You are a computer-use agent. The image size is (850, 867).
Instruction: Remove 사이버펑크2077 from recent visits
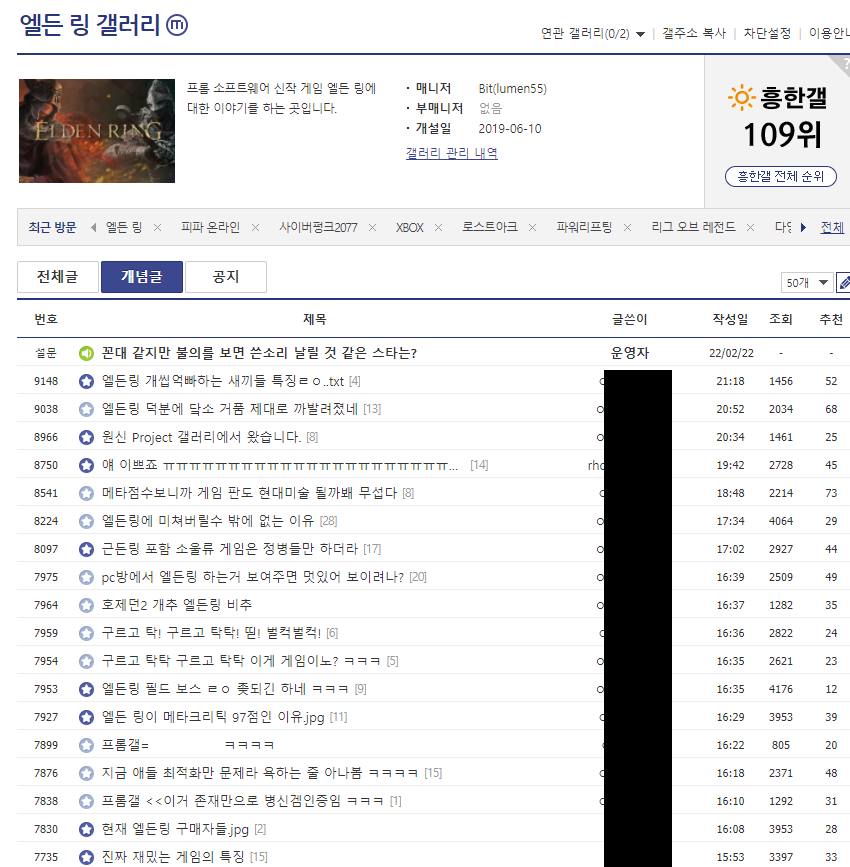(373, 228)
